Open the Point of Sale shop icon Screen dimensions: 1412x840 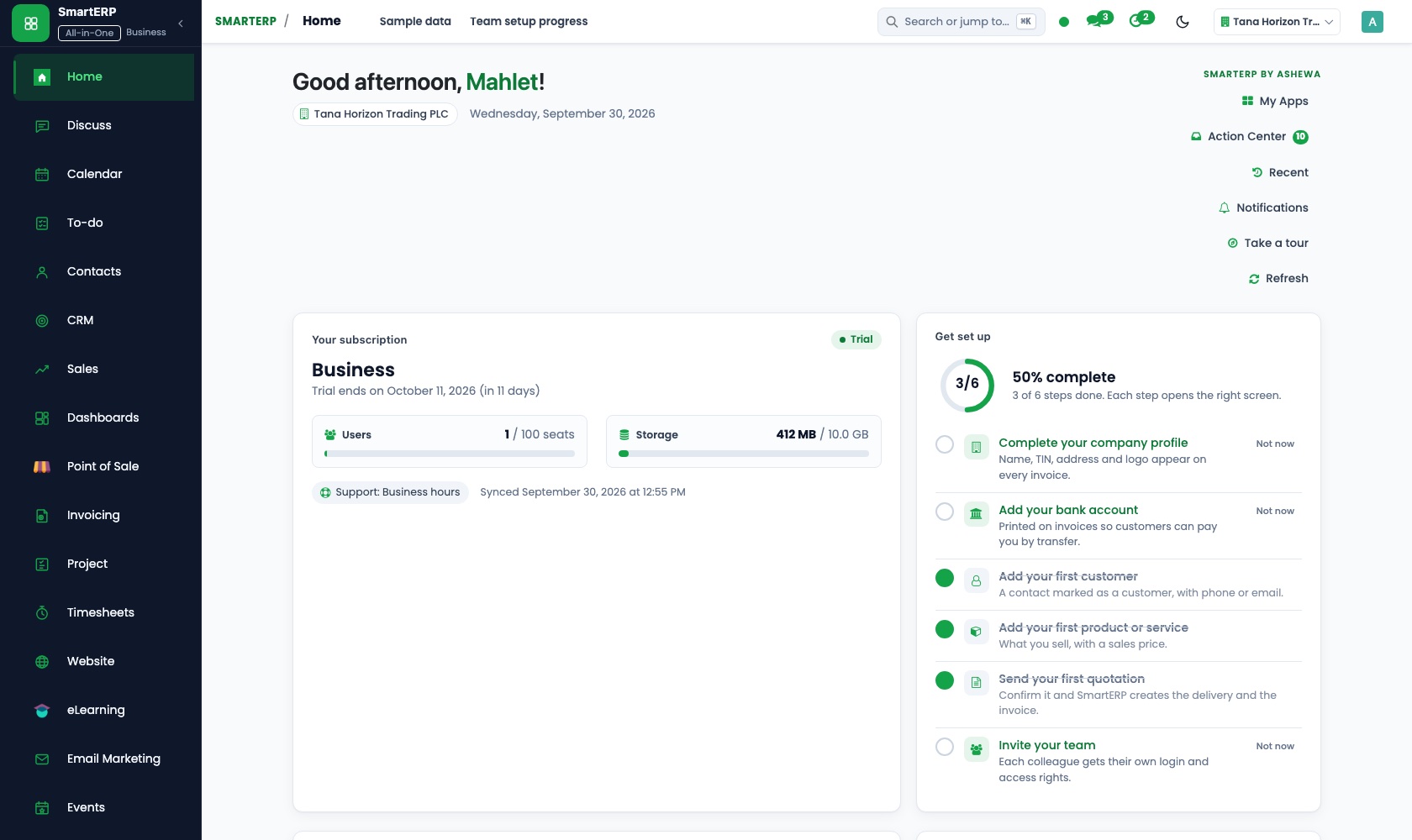42,466
